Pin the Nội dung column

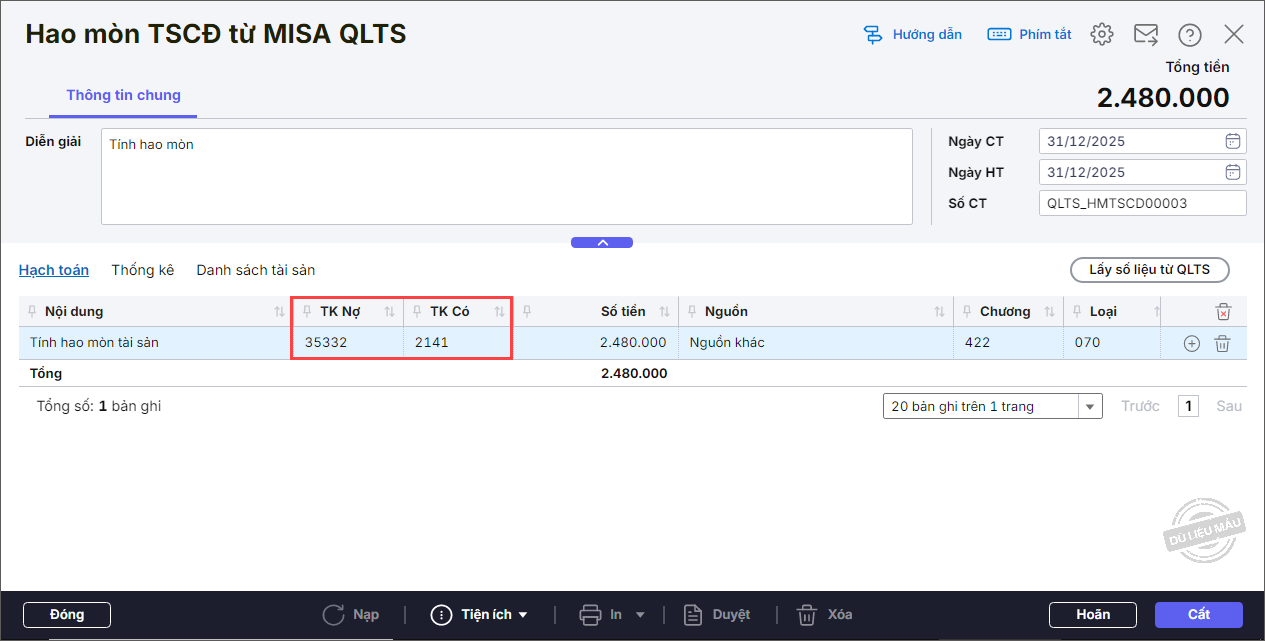pyautogui.click(x=32, y=312)
